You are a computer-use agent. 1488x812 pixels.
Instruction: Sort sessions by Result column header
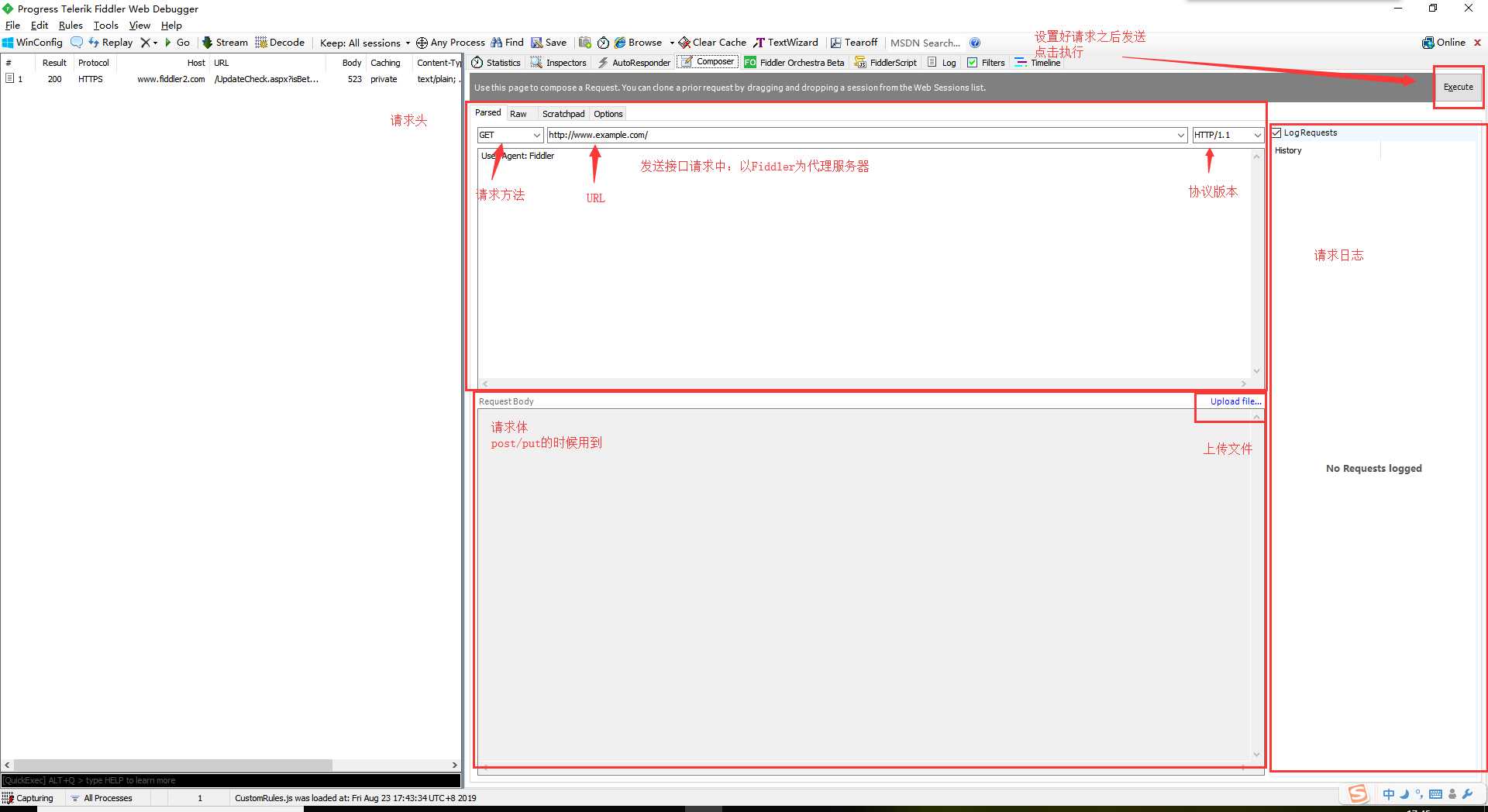click(x=54, y=63)
